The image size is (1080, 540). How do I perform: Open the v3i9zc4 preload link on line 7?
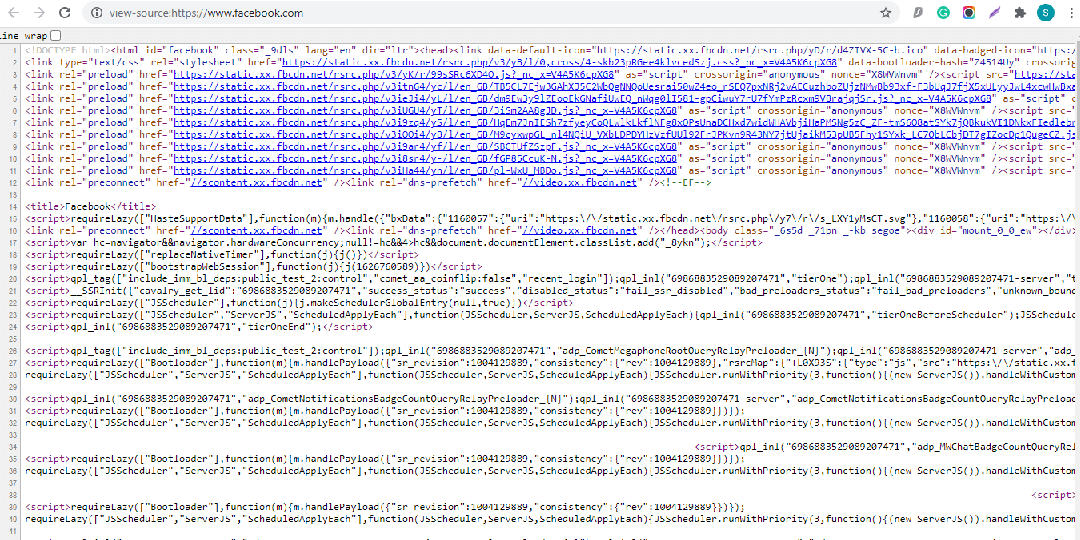(623, 123)
